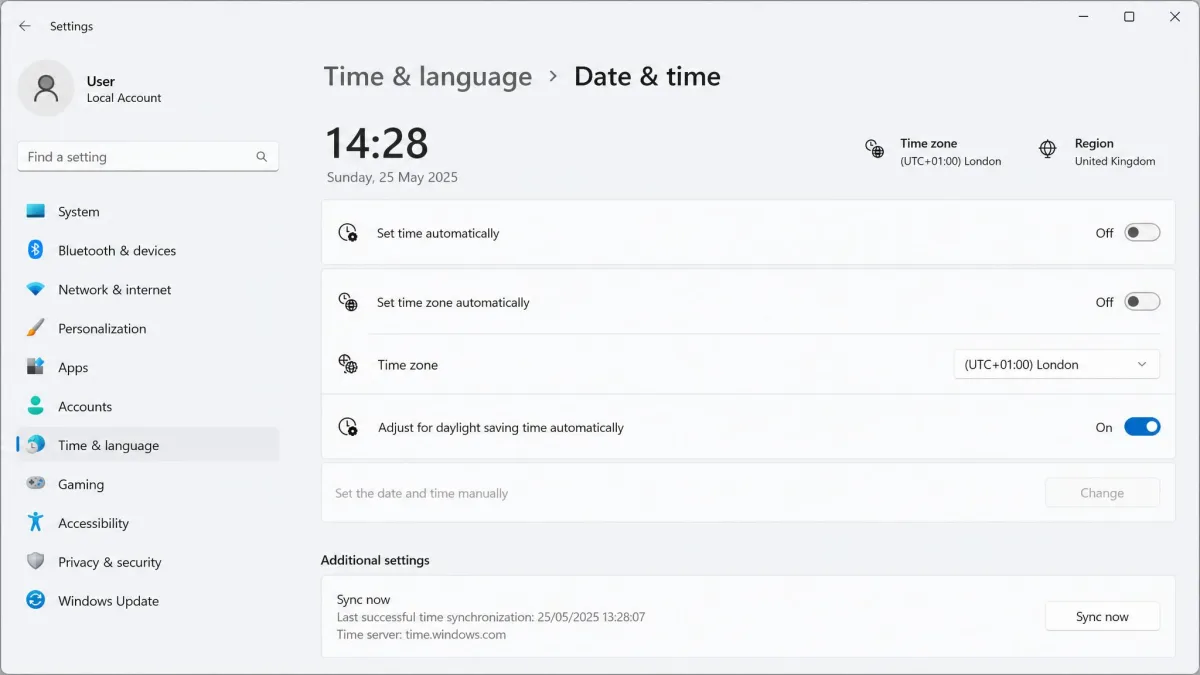1200x675 pixels.
Task: Click the Bluetooth icon in sidebar
Action: [36, 250]
